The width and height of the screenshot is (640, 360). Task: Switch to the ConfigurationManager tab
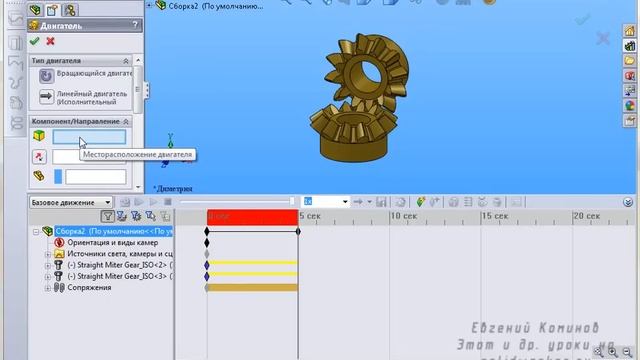click(70, 10)
